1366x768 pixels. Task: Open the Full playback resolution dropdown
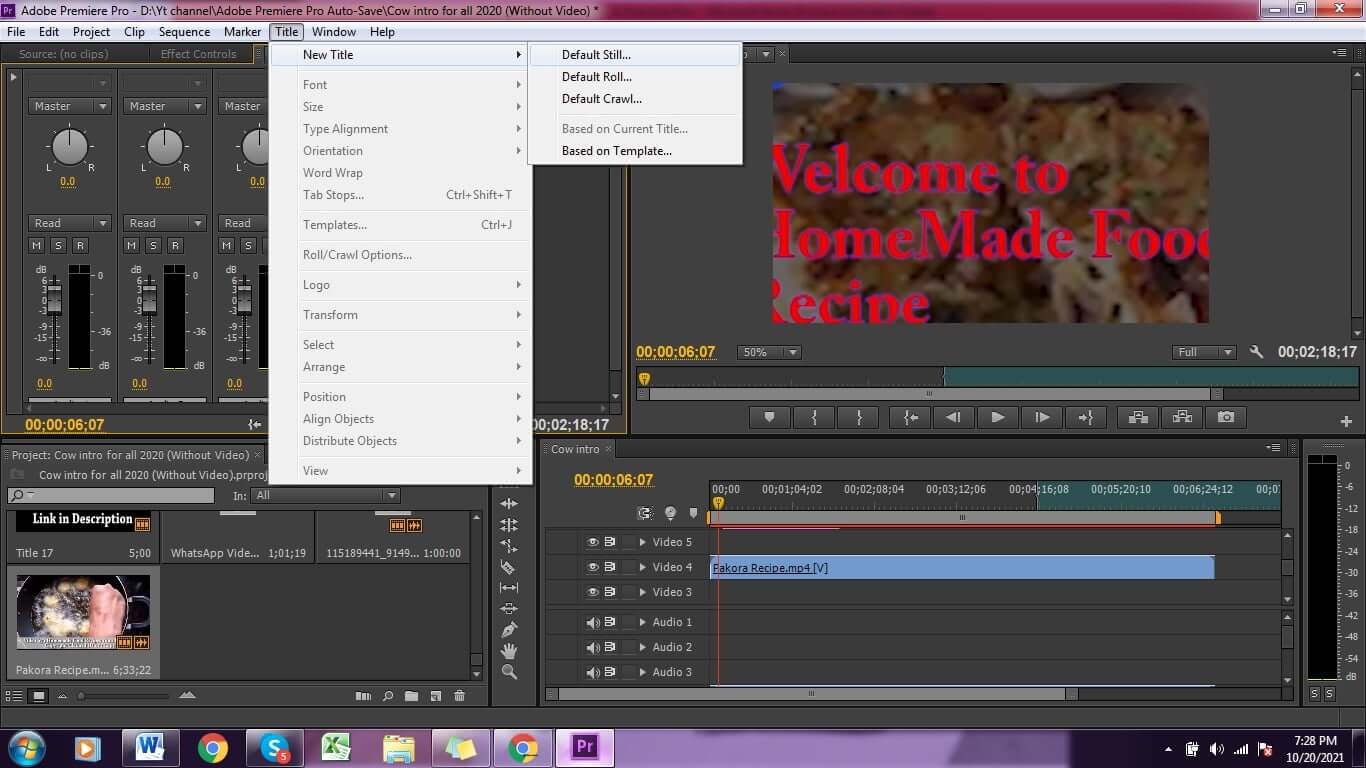pyautogui.click(x=1204, y=352)
